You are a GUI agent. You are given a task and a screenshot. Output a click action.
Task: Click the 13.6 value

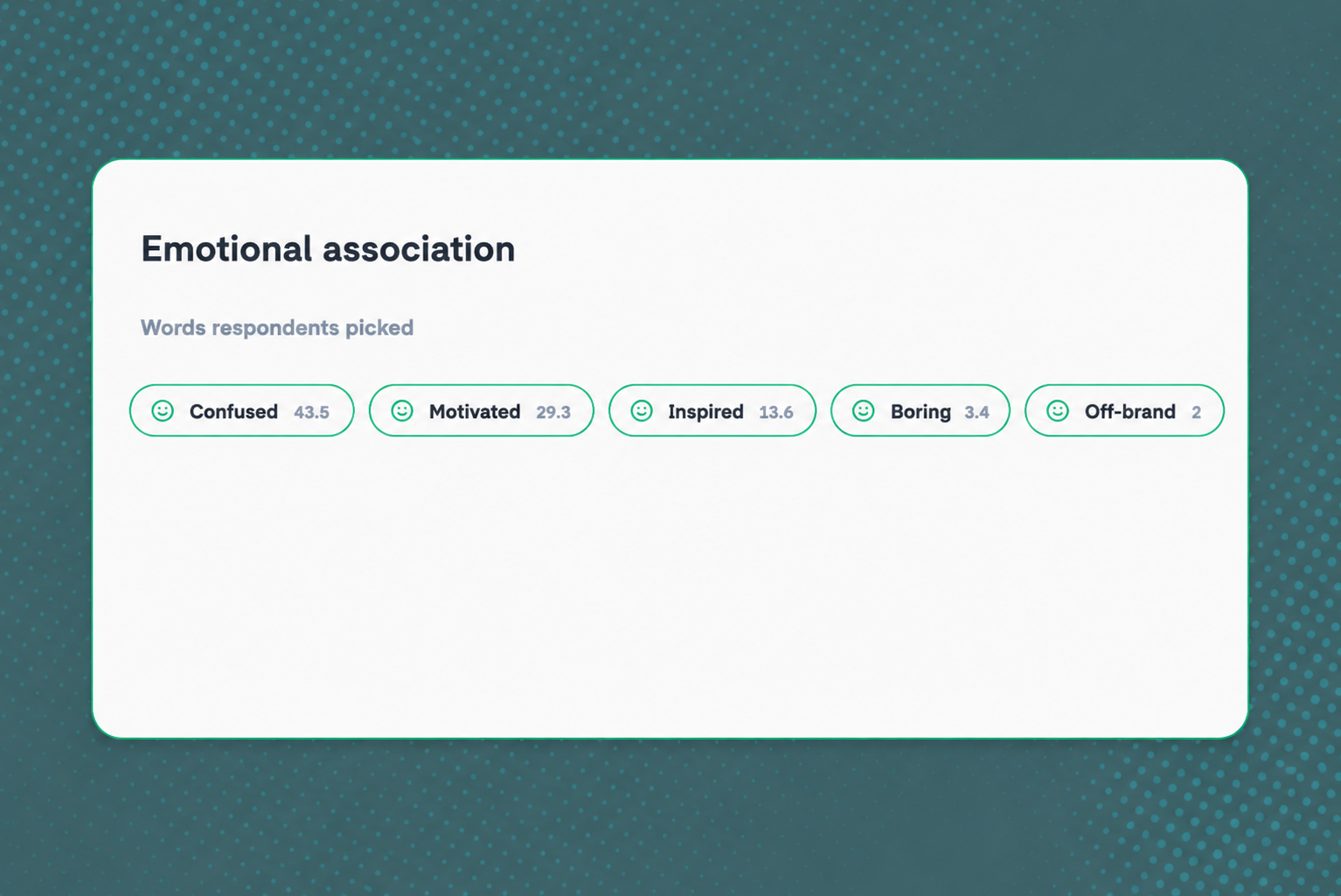[776, 413]
